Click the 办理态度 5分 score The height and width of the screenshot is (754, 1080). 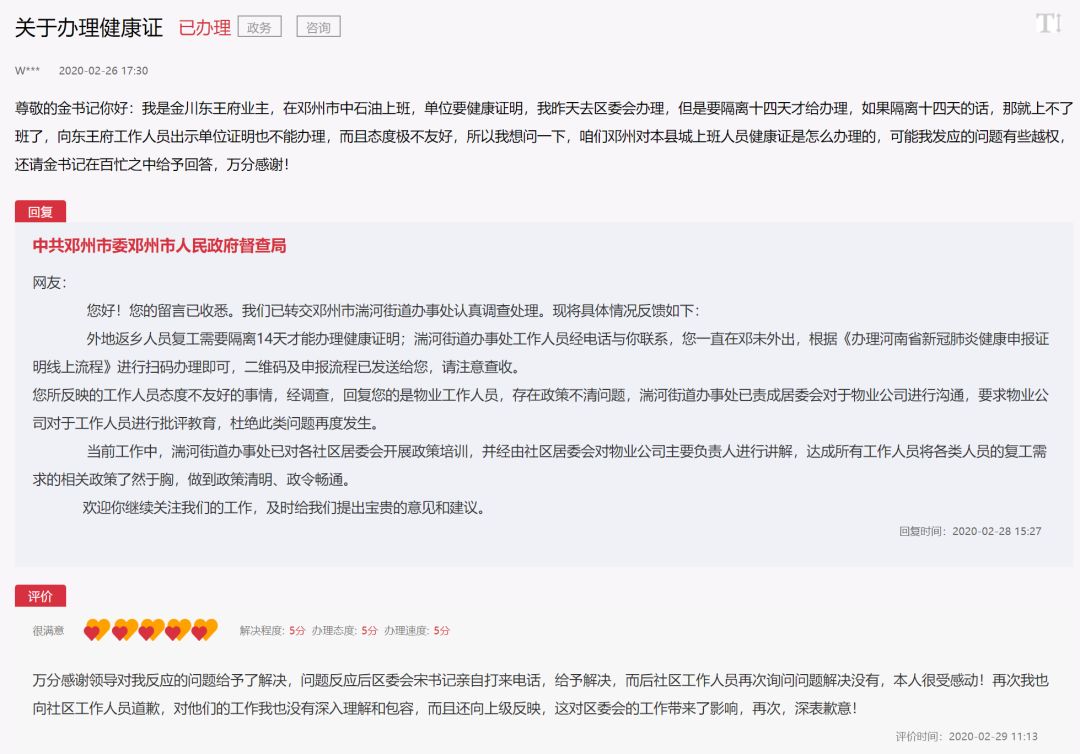344,630
